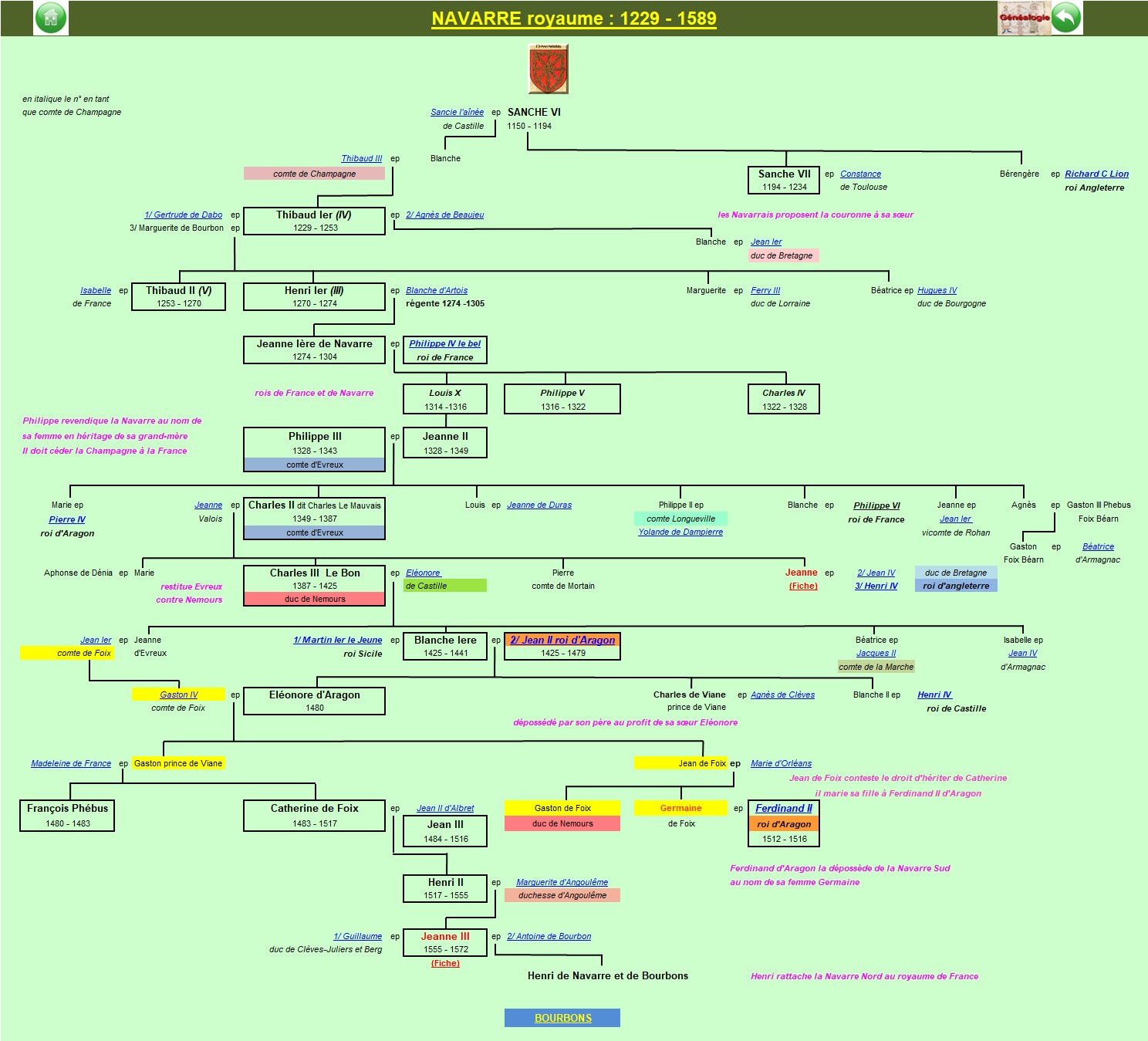Screen dimensions: 1148x1041
Task: Open Béatrice d'Armagnac link
Action: coord(1098,546)
